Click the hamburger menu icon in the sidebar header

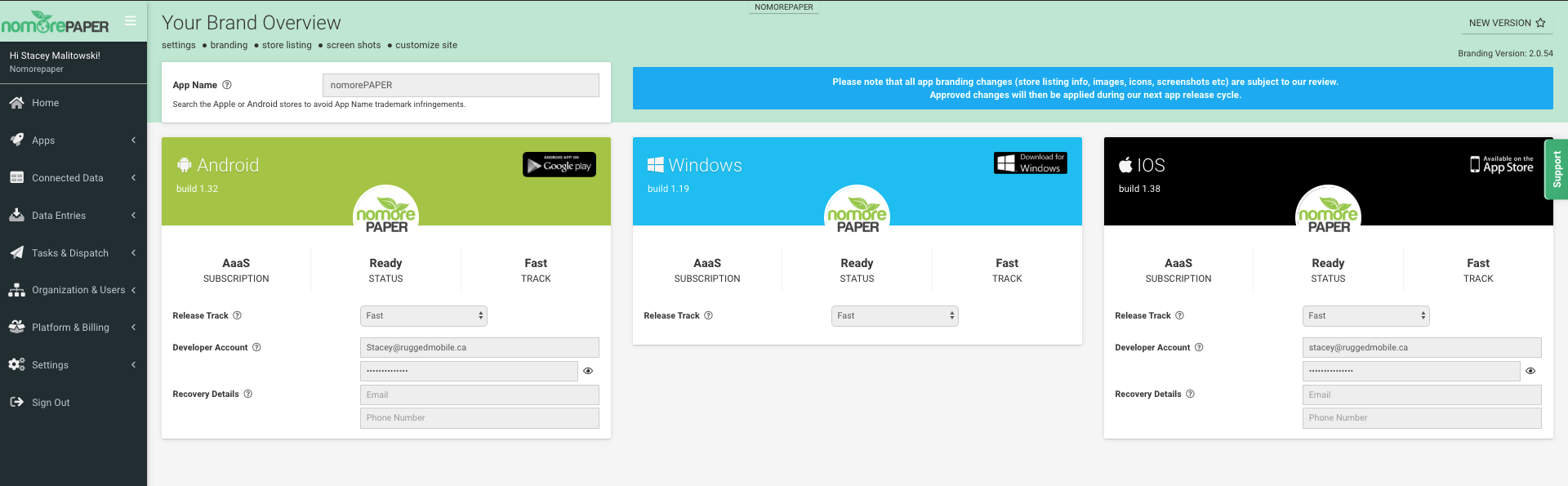pos(130,20)
